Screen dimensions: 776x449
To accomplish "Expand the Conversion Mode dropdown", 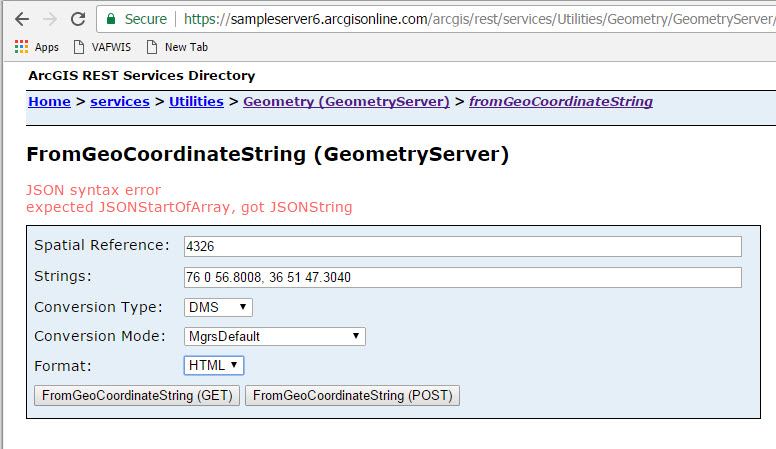I will (274, 337).
